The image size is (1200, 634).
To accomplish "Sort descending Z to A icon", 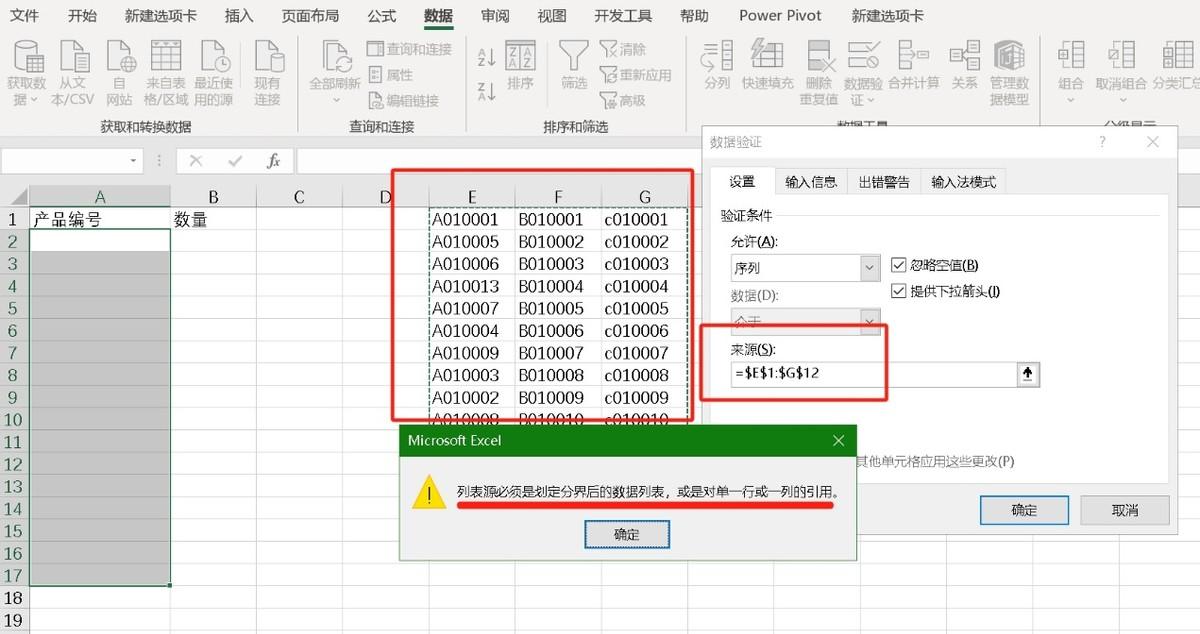I will [x=487, y=91].
